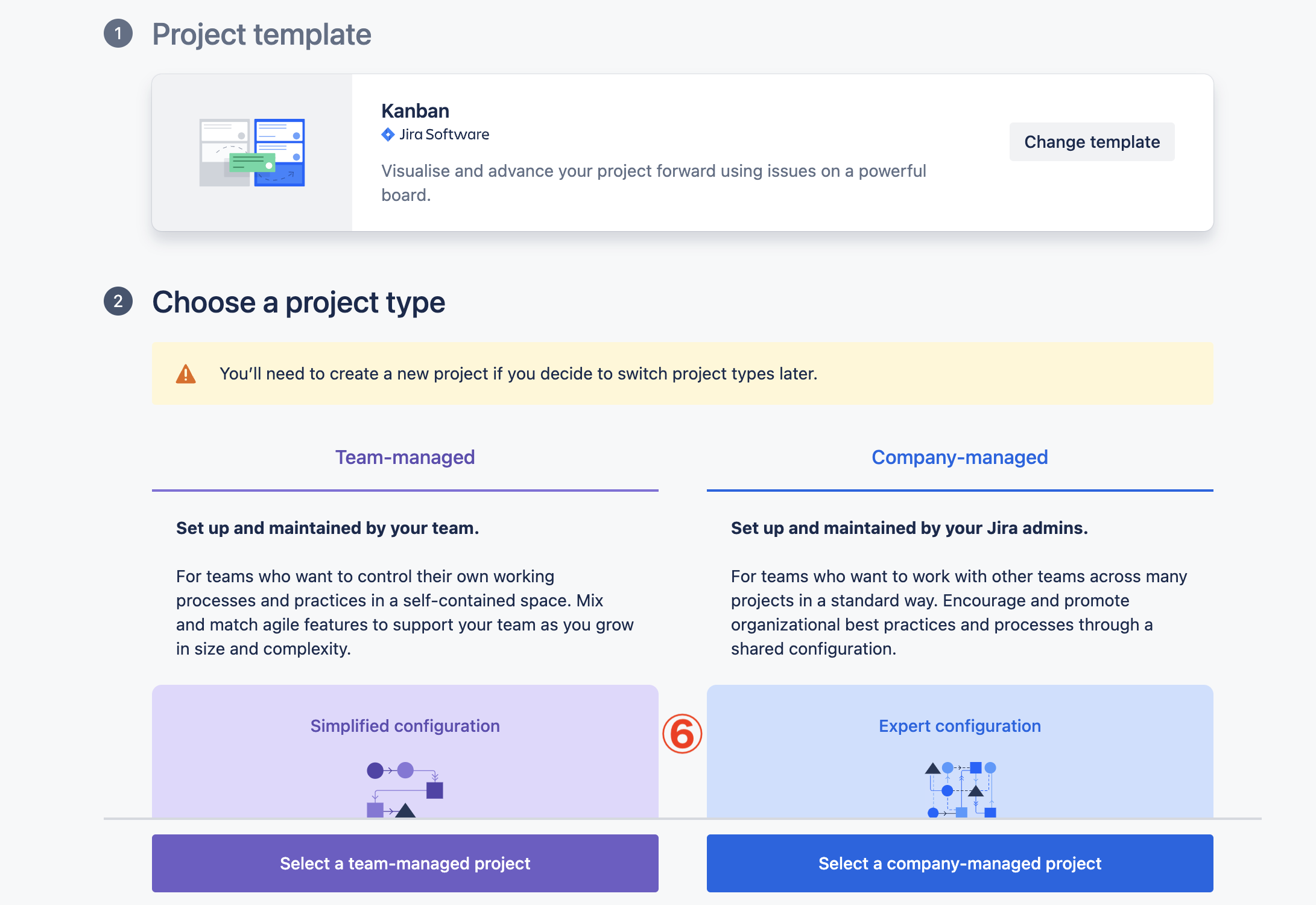Click the Jira Software diamond icon
The height and width of the screenshot is (905, 1316).
(x=388, y=134)
